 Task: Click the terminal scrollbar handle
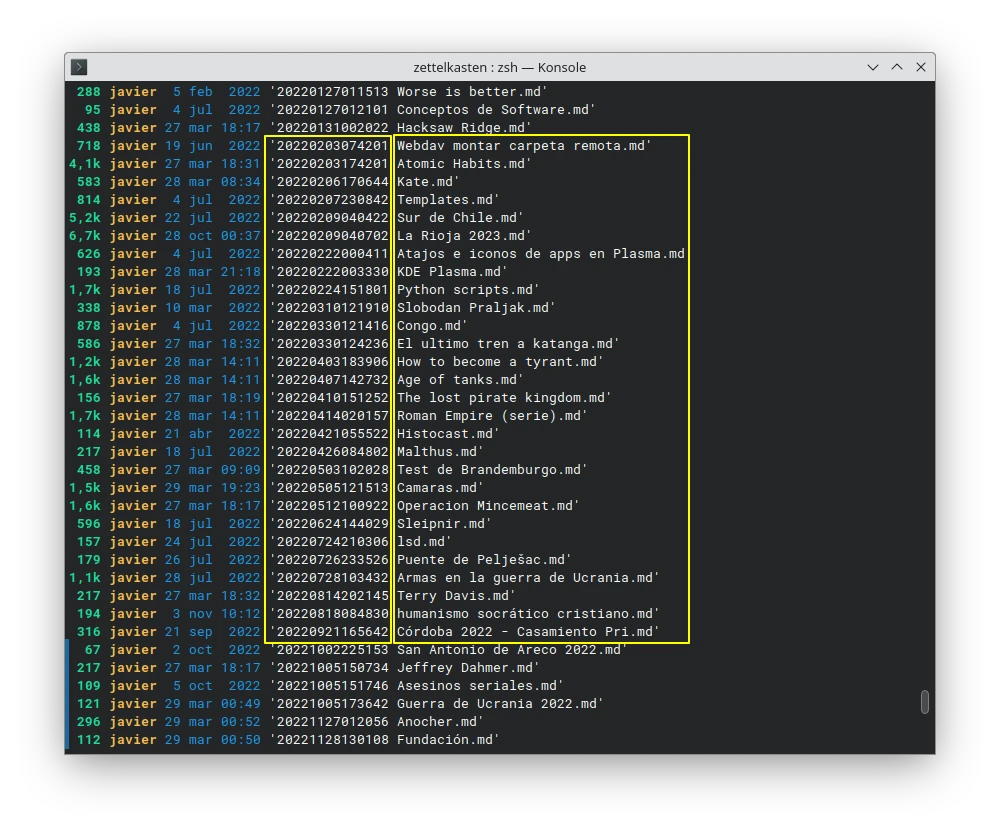(x=925, y=702)
